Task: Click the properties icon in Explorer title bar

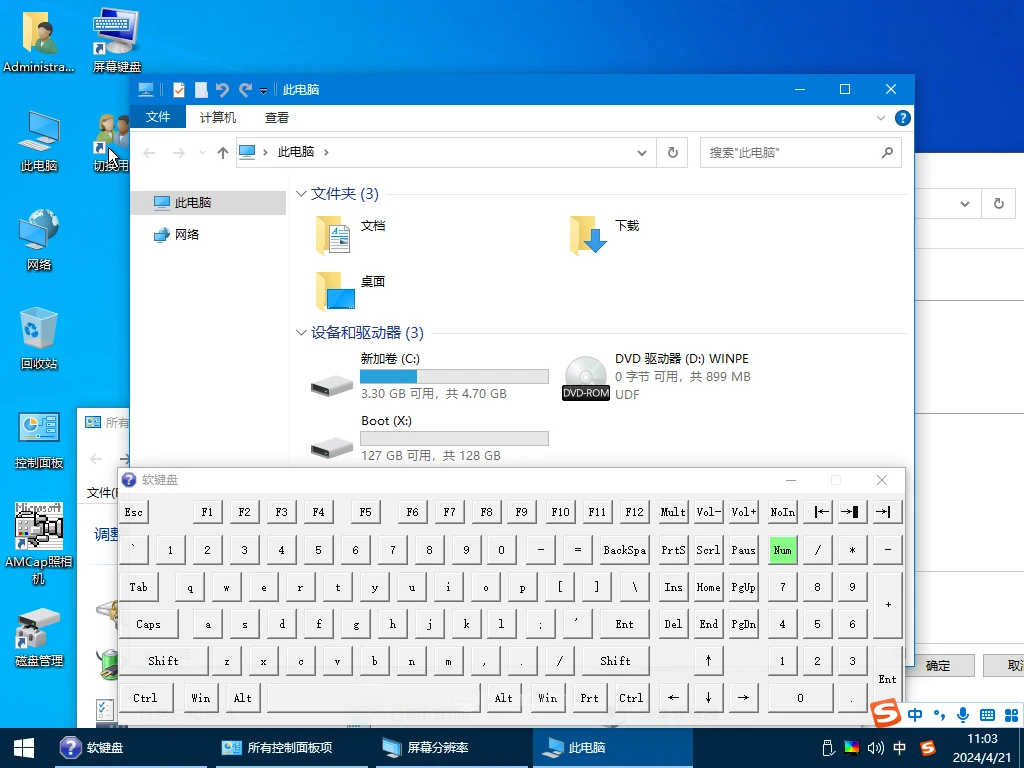Action: (179, 90)
